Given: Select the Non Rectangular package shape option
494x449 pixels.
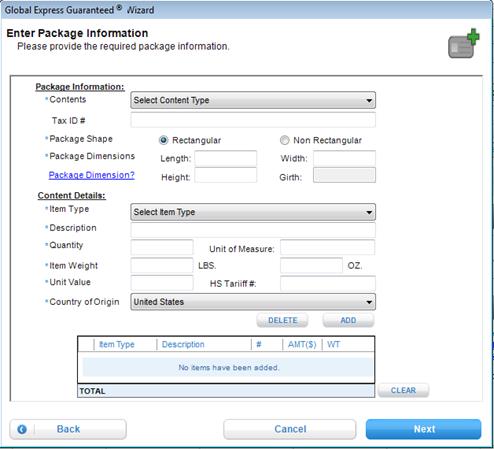Looking at the screenshot, I should click(x=284, y=140).
